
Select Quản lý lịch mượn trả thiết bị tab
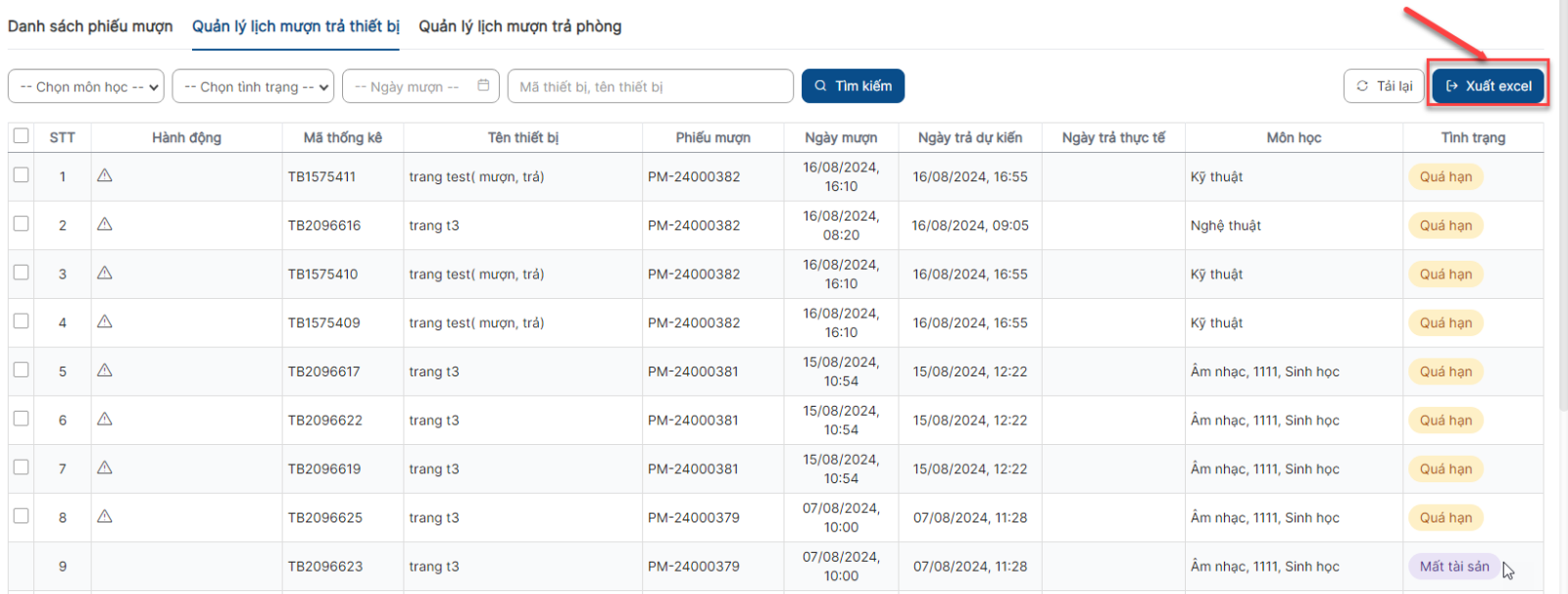tap(296, 26)
